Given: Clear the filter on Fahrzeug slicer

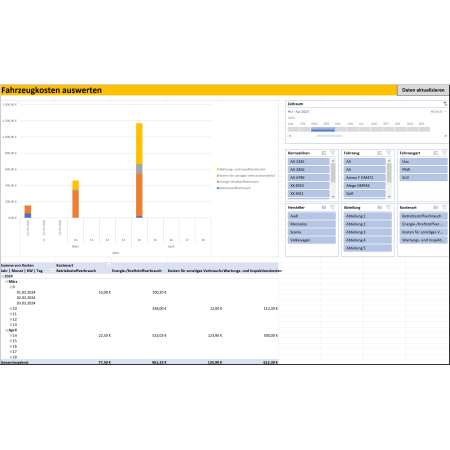Looking at the screenshot, I should click(x=388, y=153).
